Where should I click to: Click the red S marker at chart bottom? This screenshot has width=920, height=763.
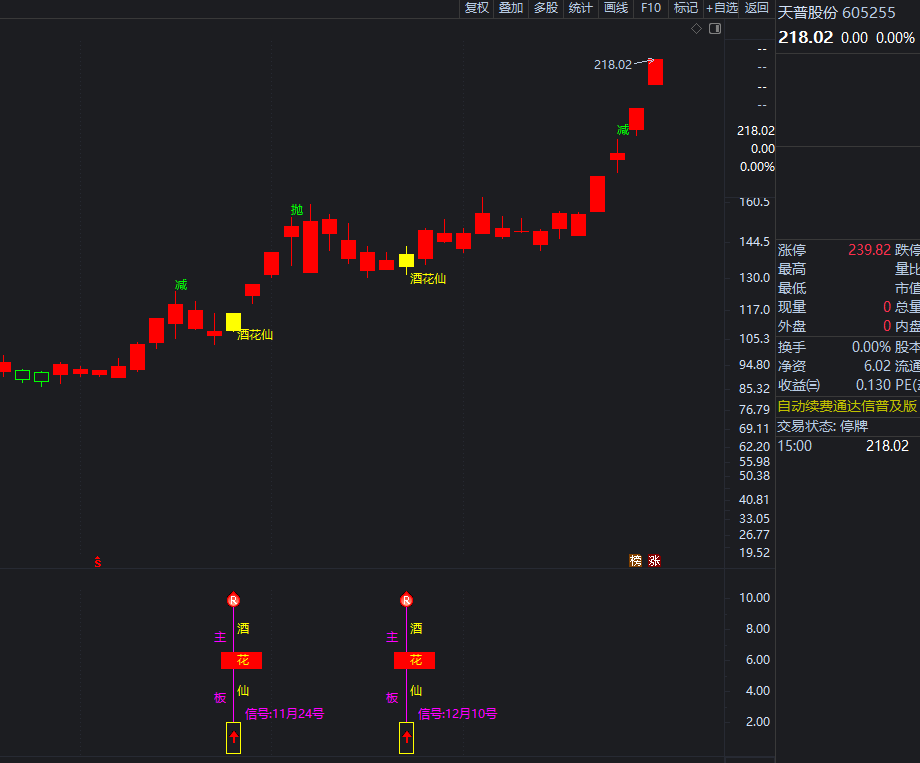[x=98, y=562]
